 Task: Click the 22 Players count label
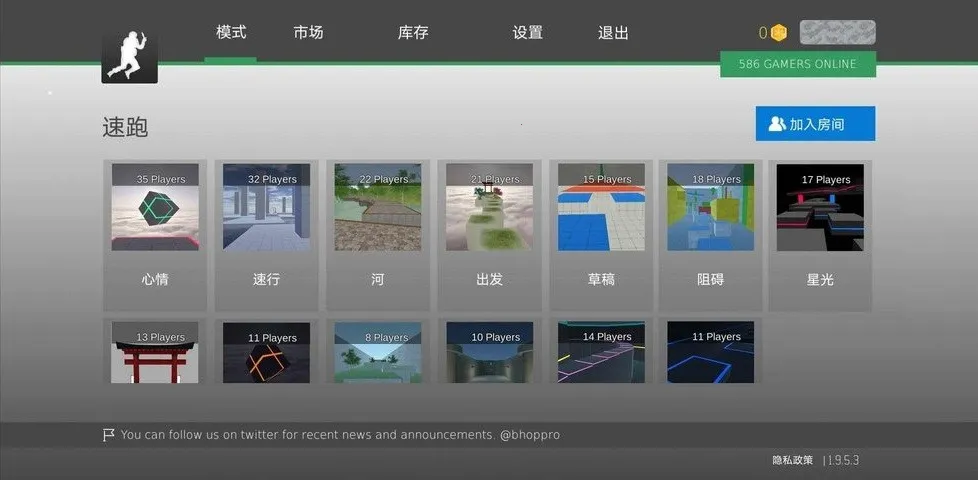(384, 180)
